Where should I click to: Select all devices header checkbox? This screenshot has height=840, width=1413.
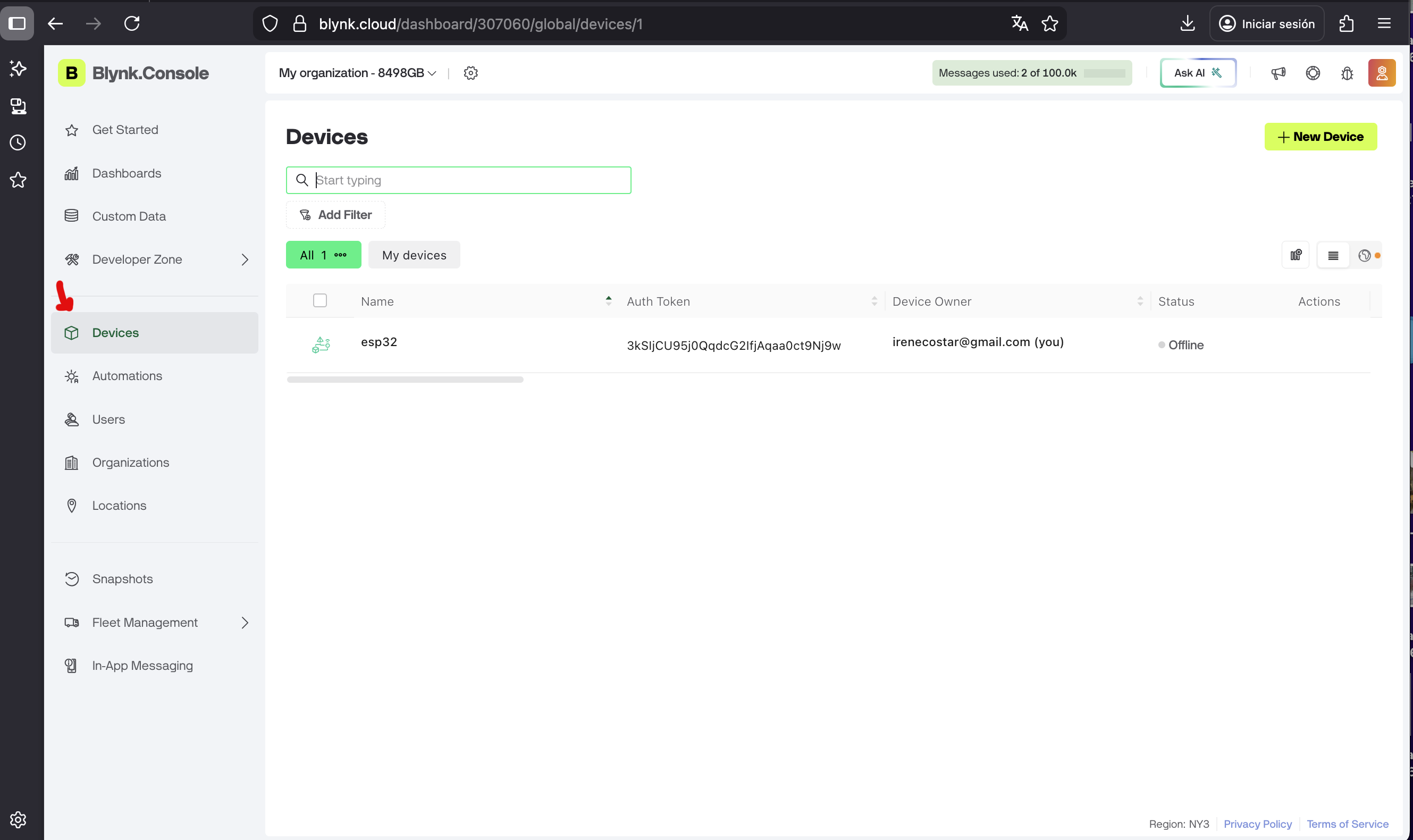click(x=319, y=300)
